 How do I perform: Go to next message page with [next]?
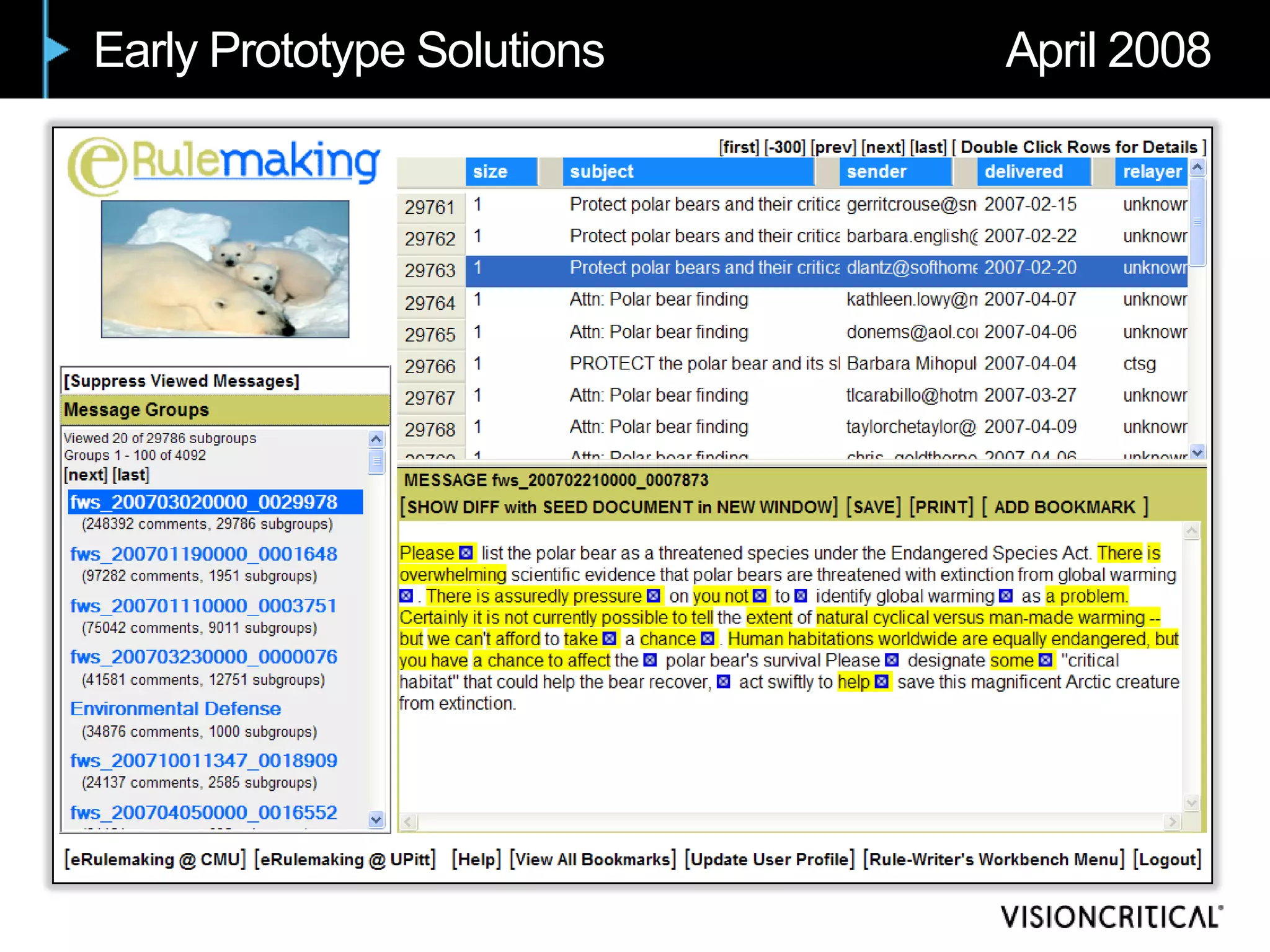[x=883, y=148]
